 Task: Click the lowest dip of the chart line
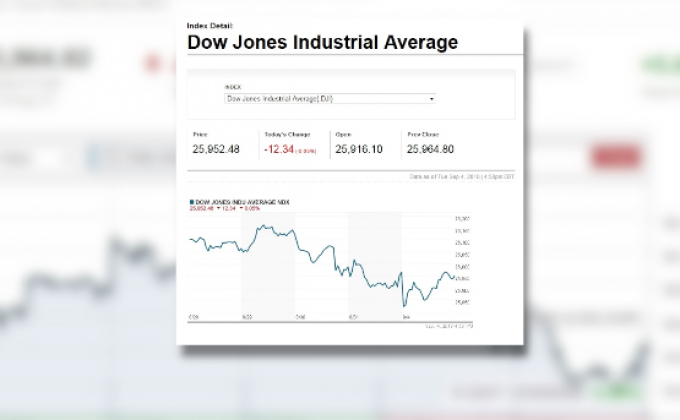[405, 305]
